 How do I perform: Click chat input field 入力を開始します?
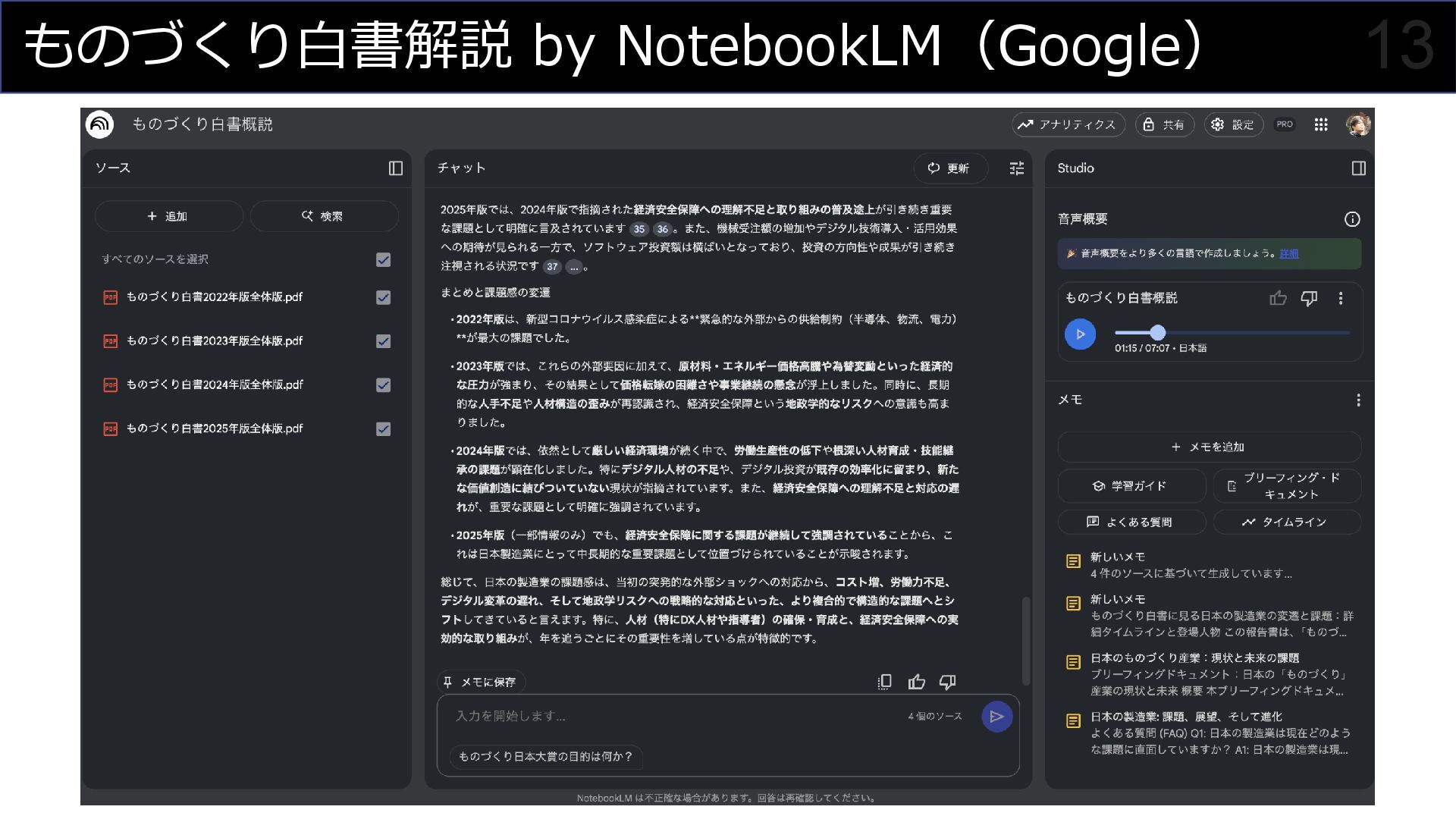(675, 716)
